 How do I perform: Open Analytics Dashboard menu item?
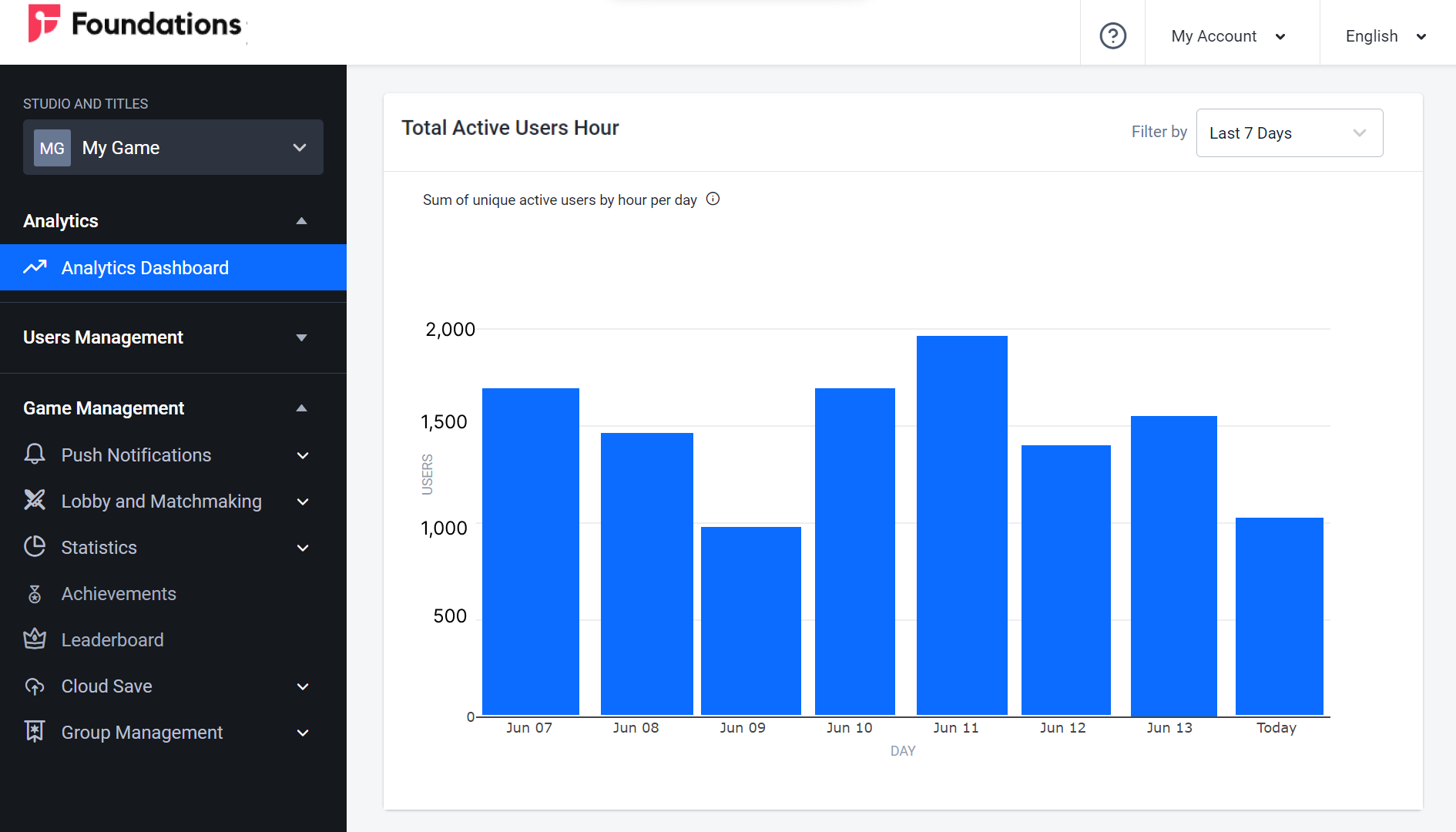173,267
